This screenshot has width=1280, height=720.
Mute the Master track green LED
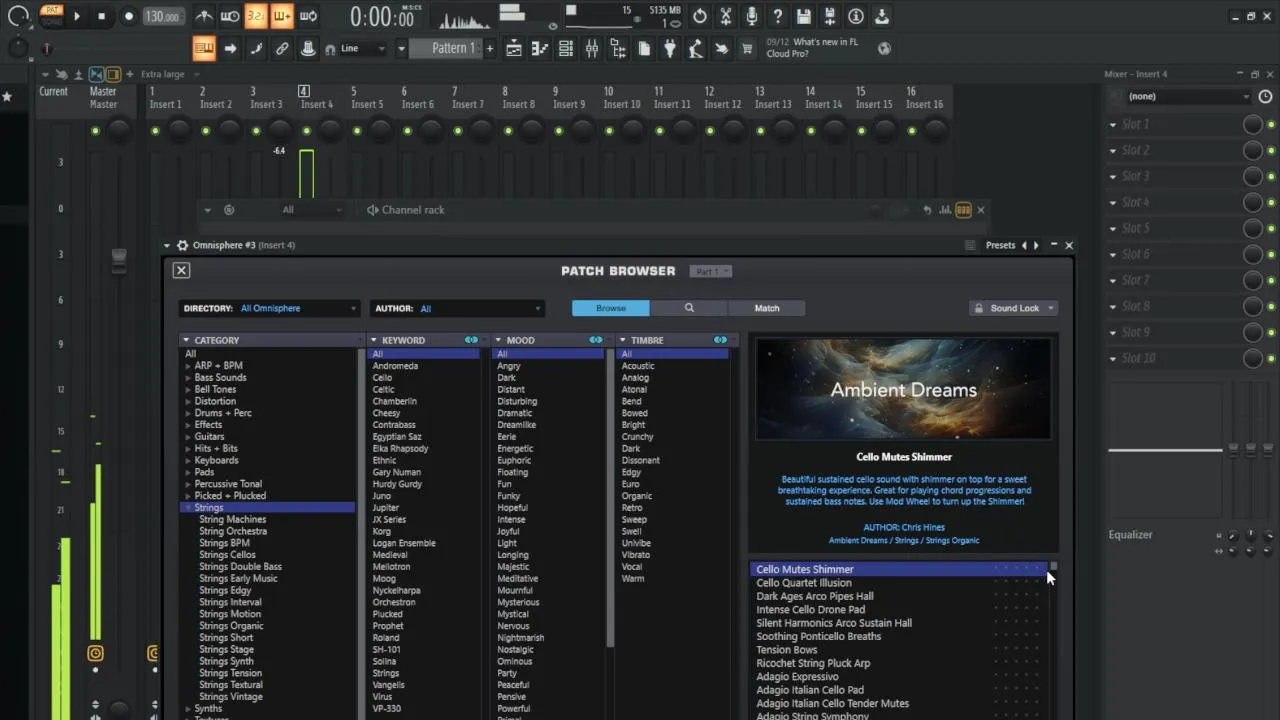tap(95, 131)
